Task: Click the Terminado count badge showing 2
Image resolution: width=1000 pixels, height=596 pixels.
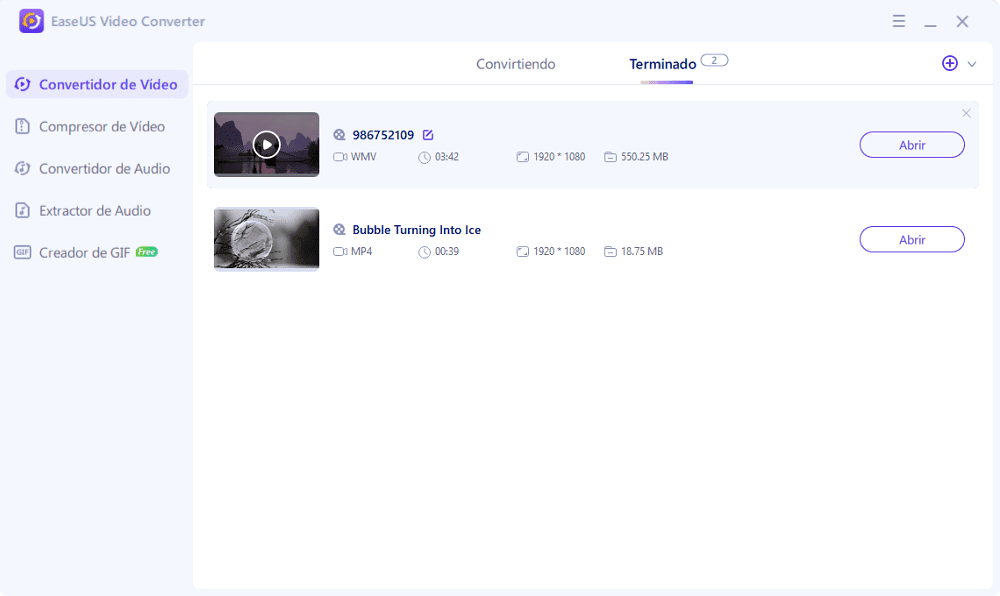Action: [x=714, y=60]
